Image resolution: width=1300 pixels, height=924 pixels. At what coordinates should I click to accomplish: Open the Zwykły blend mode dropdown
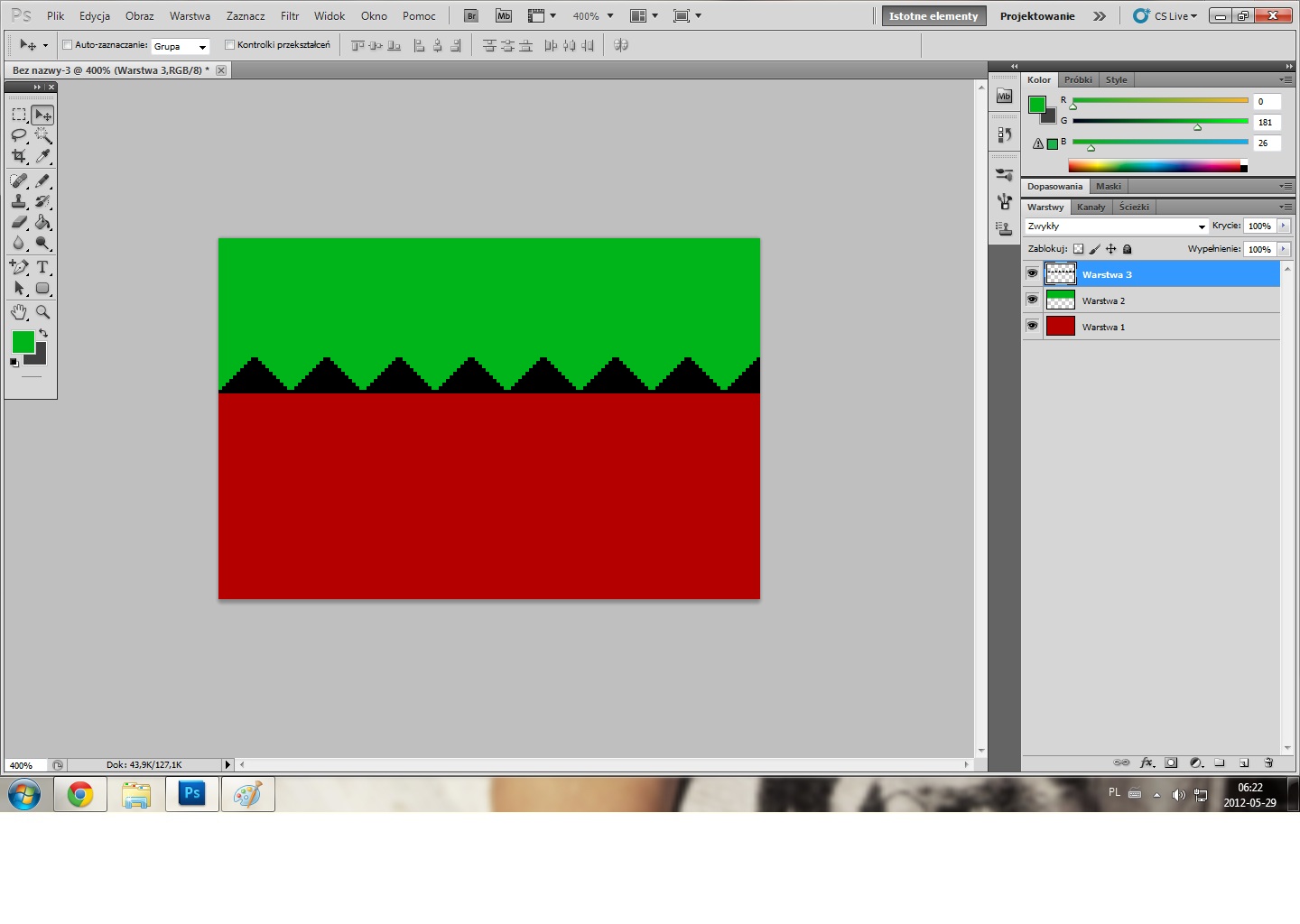click(x=1116, y=226)
